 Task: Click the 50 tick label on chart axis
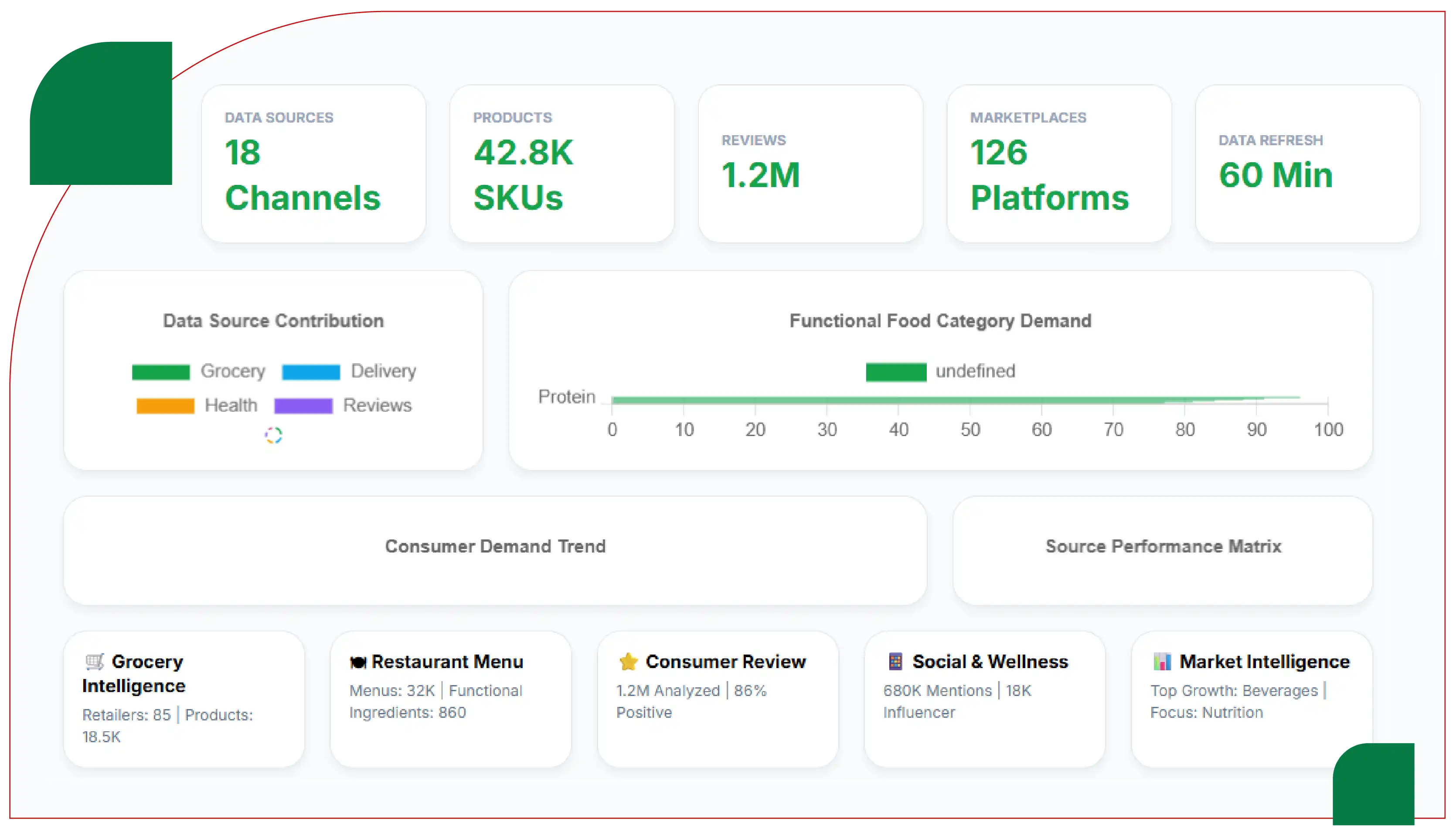click(x=970, y=429)
